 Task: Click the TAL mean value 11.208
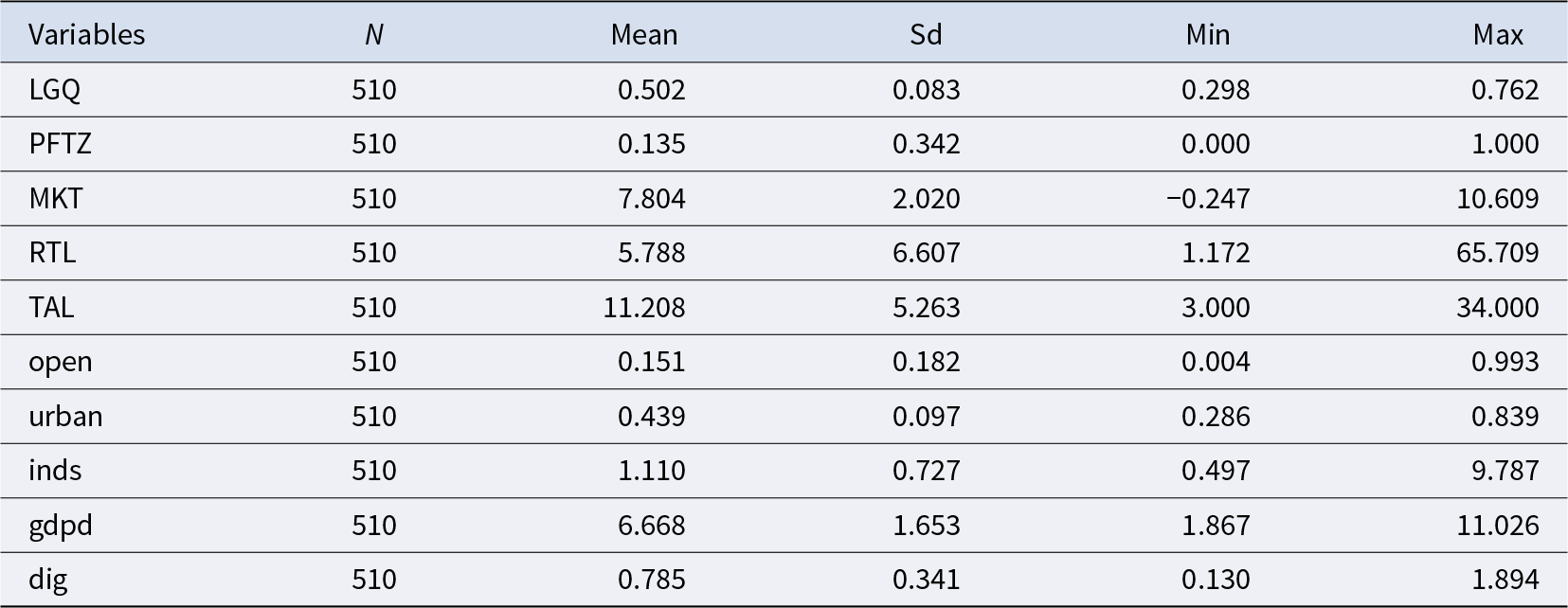644,308
